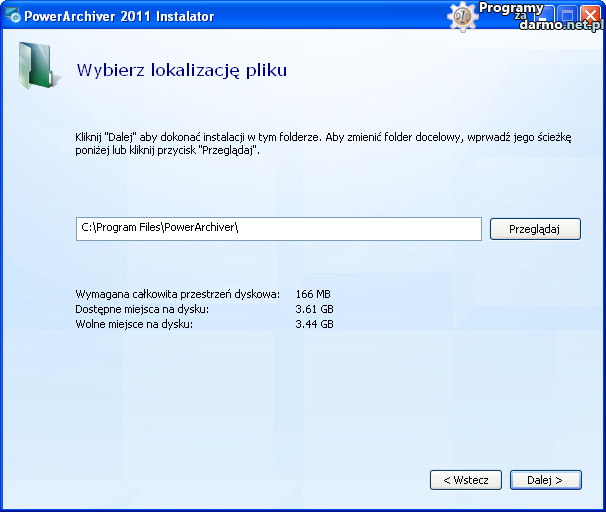Click the gear logo of Programy za darmo

pyautogui.click(x=463, y=16)
